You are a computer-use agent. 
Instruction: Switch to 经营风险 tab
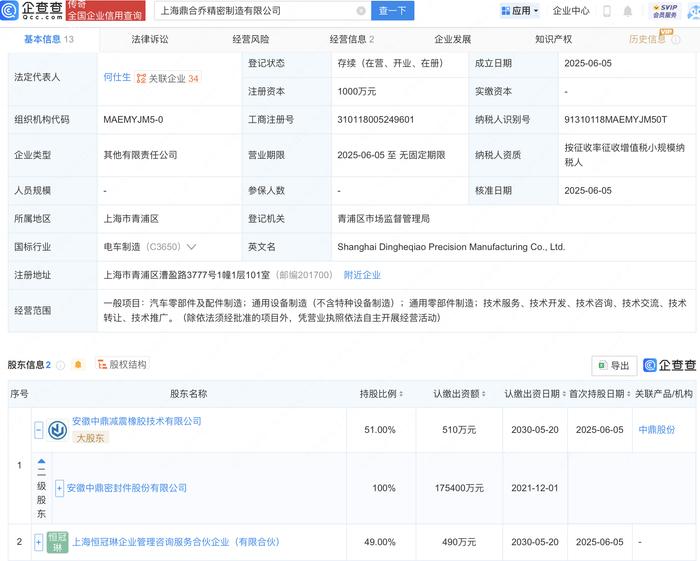click(251, 39)
